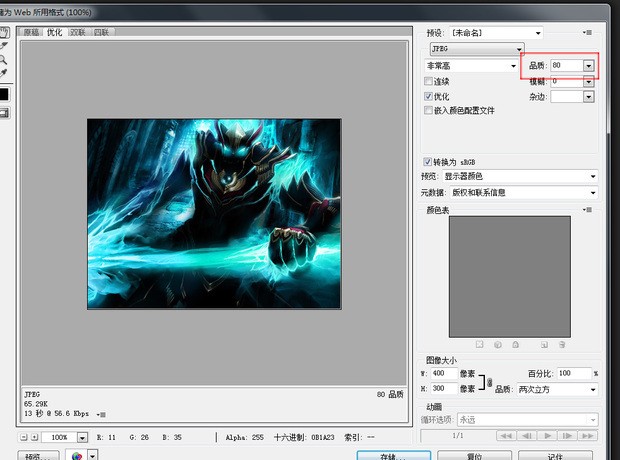Select the Hand tool
The image size is (620, 460).
point(4,31)
